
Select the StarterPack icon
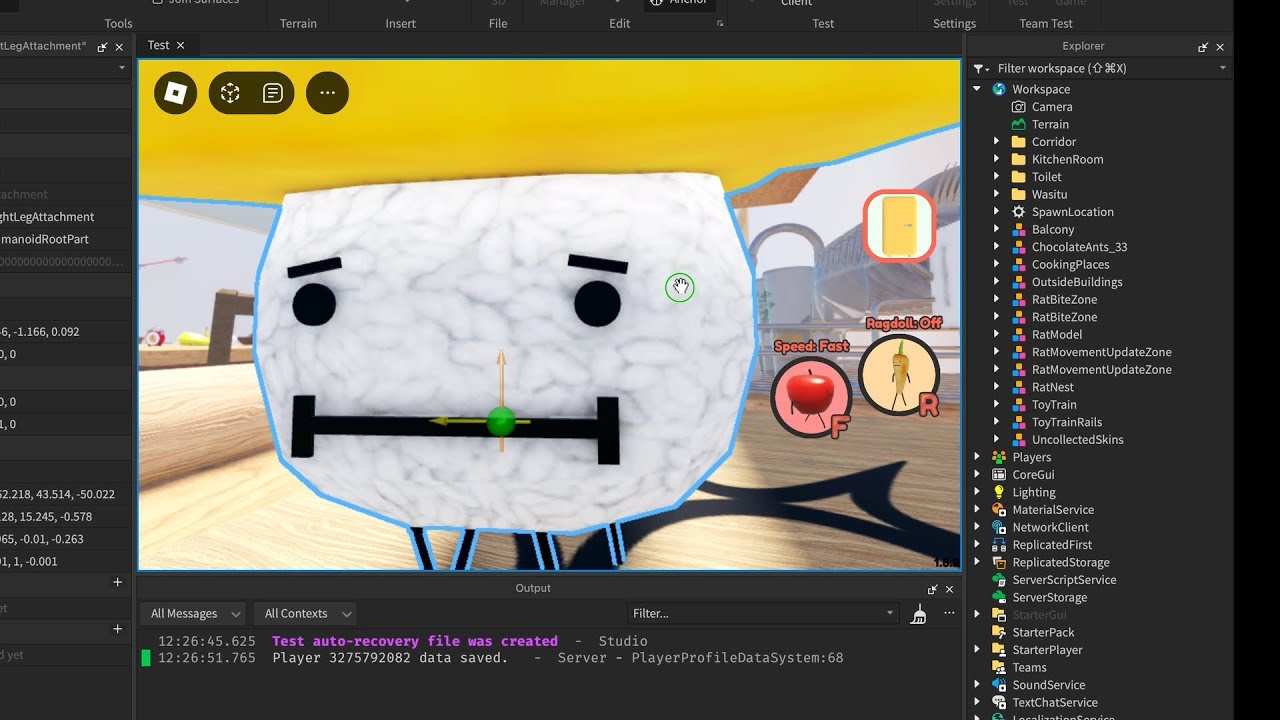pyautogui.click(x=998, y=632)
